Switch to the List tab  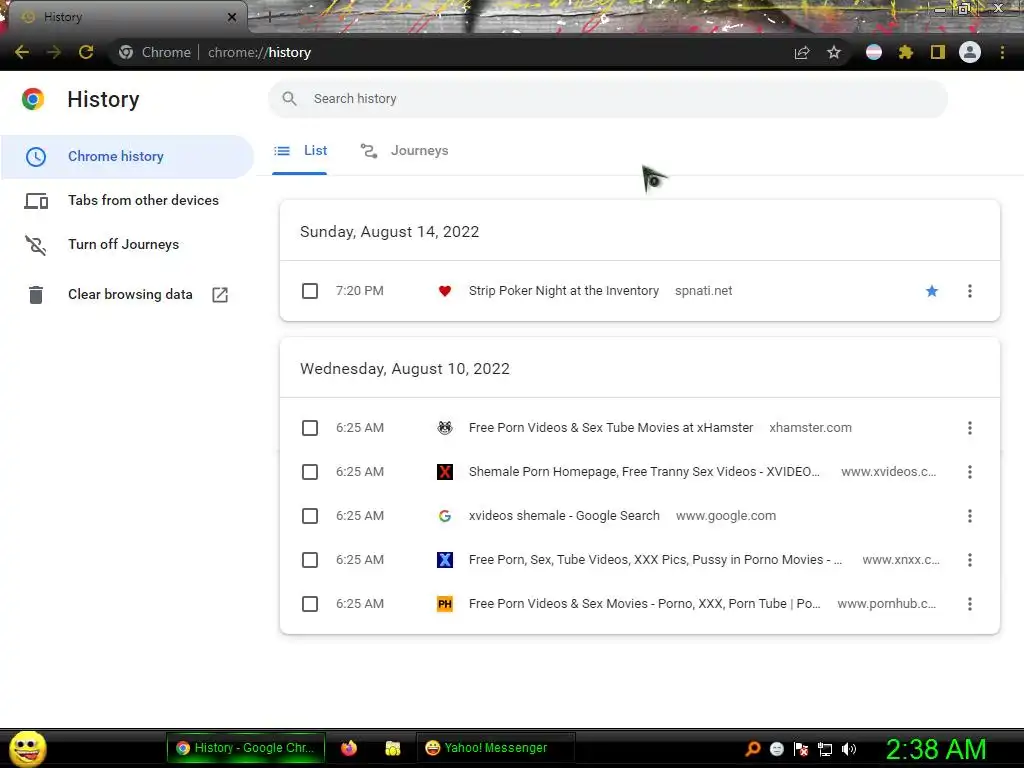click(x=300, y=151)
